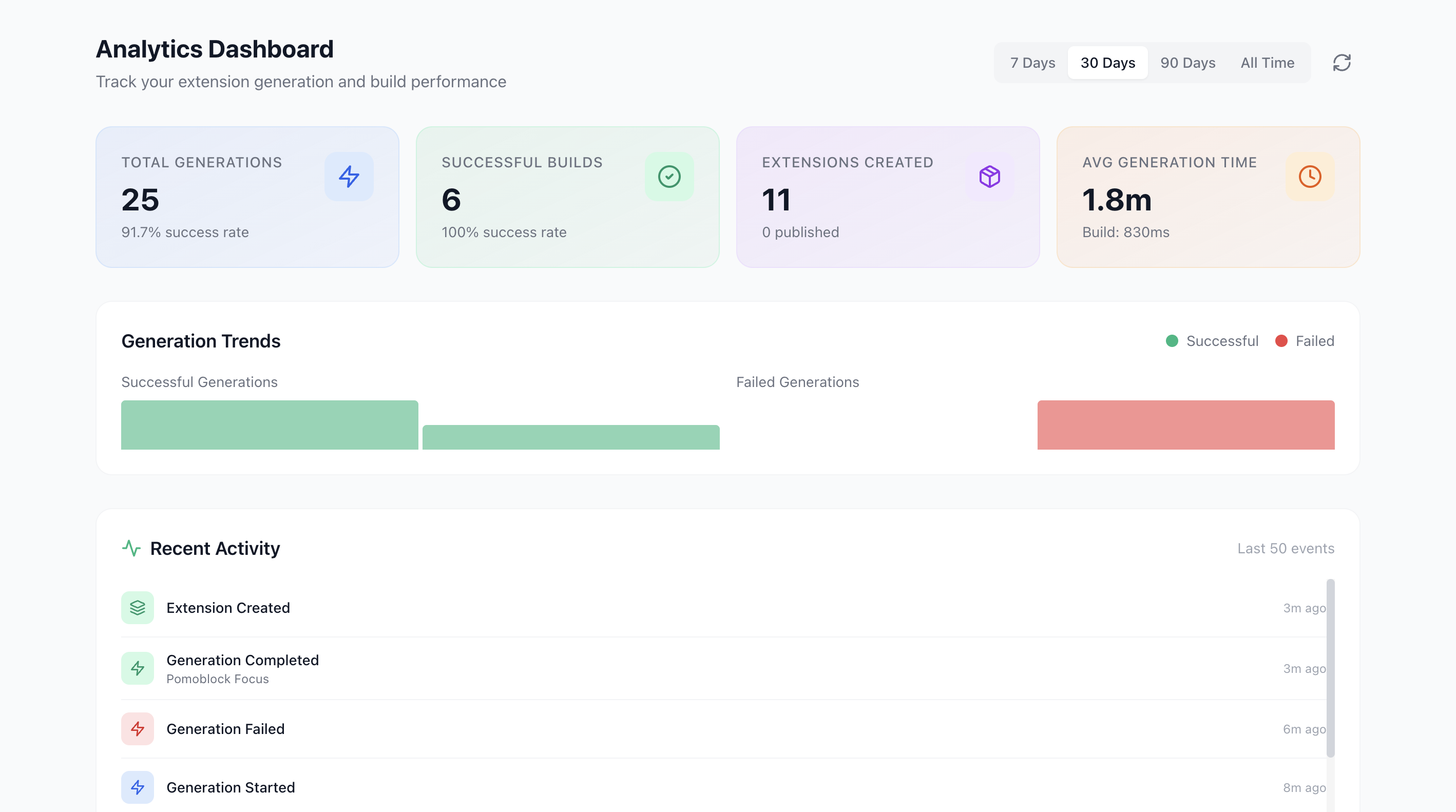Image resolution: width=1456 pixels, height=812 pixels.
Task: Click the clock icon on Avg Generation Time card
Action: click(x=1310, y=176)
